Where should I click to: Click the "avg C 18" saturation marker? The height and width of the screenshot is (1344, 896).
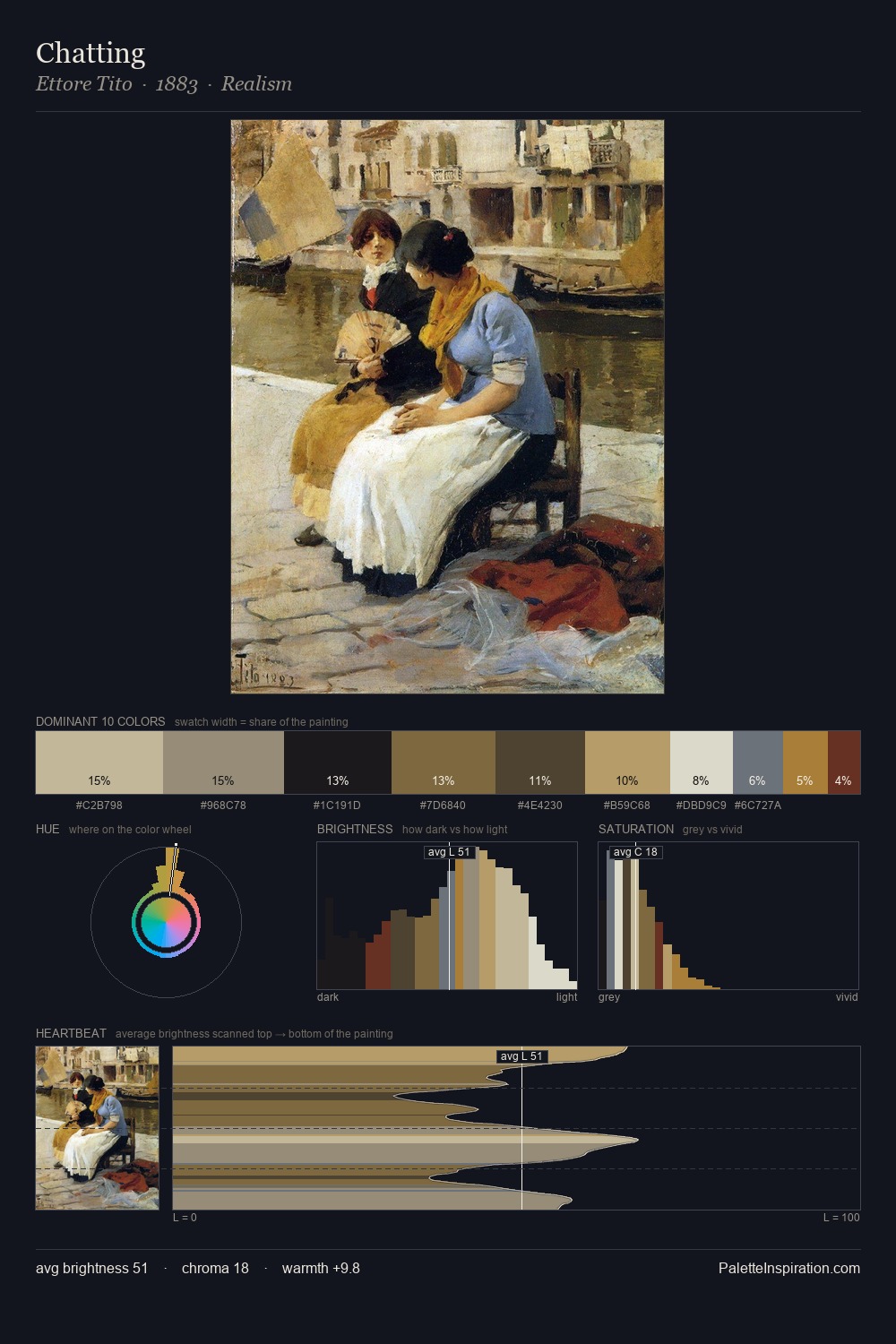635,852
